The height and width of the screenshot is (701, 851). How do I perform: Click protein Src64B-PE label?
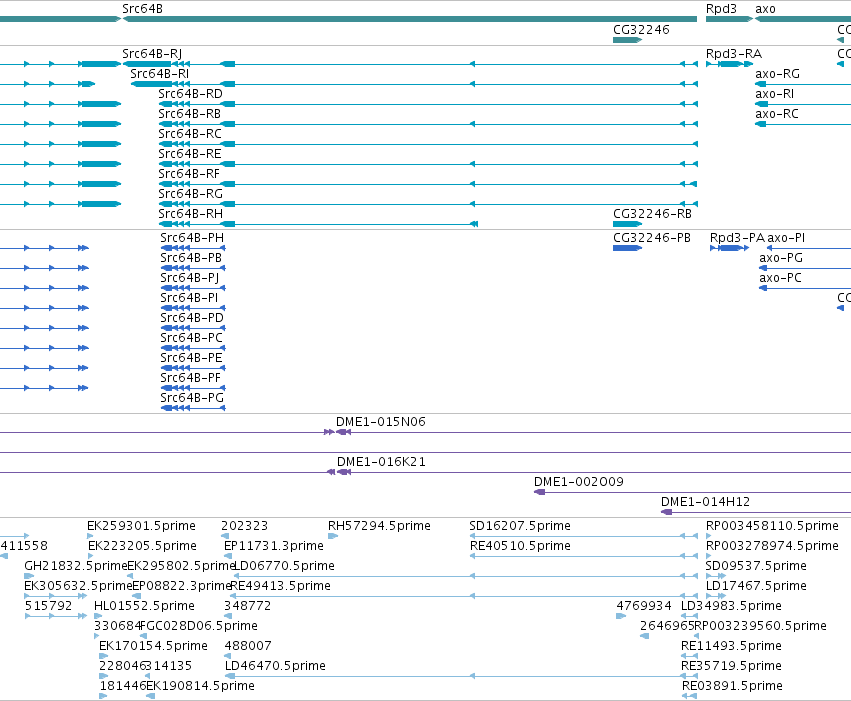click(x=192, y=358)
